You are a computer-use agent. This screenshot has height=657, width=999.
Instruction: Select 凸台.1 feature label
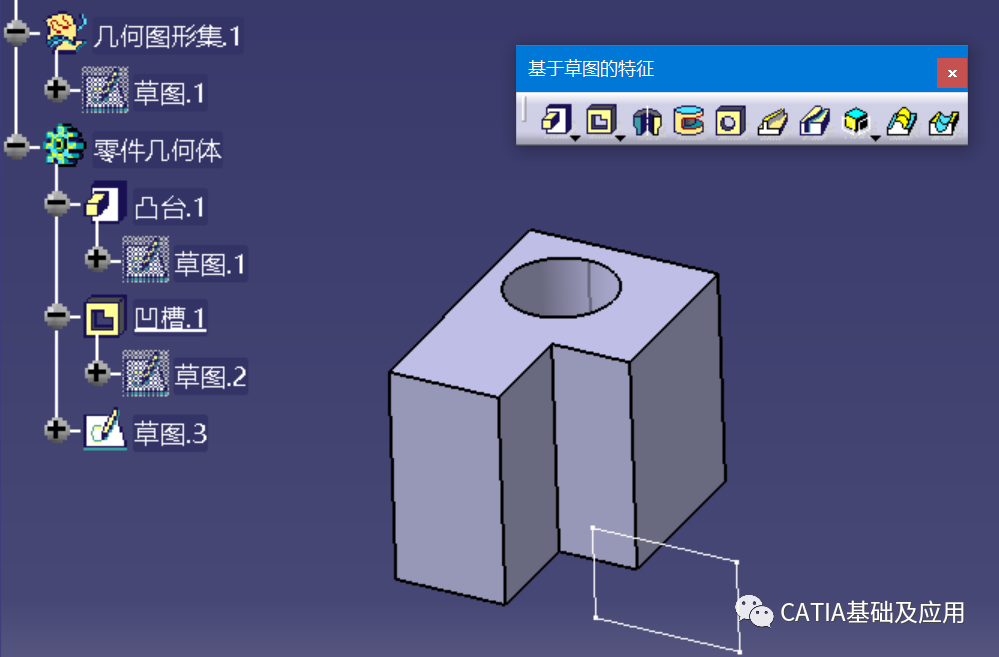click(x=170, y=207)
